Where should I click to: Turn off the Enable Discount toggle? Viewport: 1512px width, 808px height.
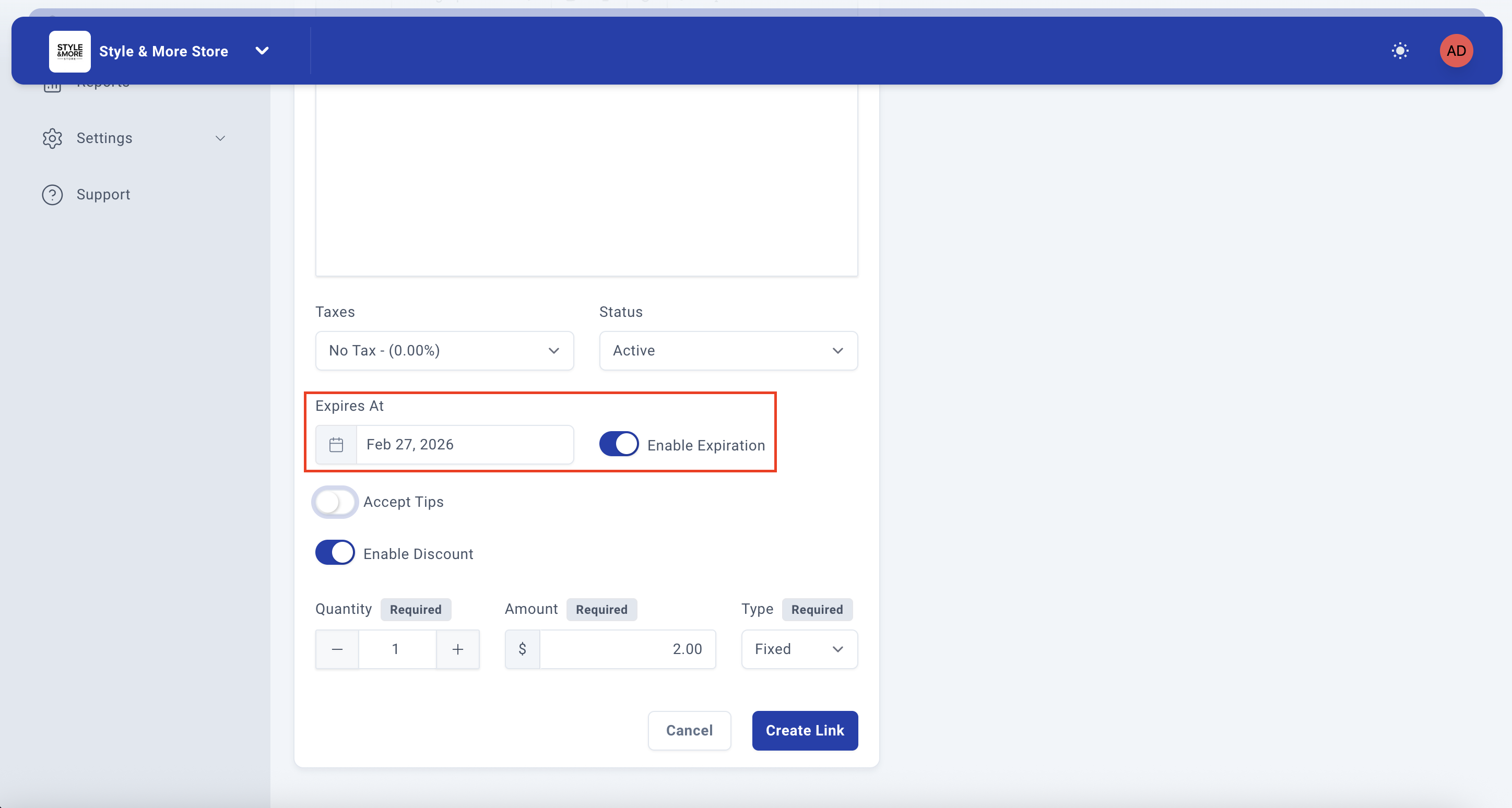tap(335, 553)
